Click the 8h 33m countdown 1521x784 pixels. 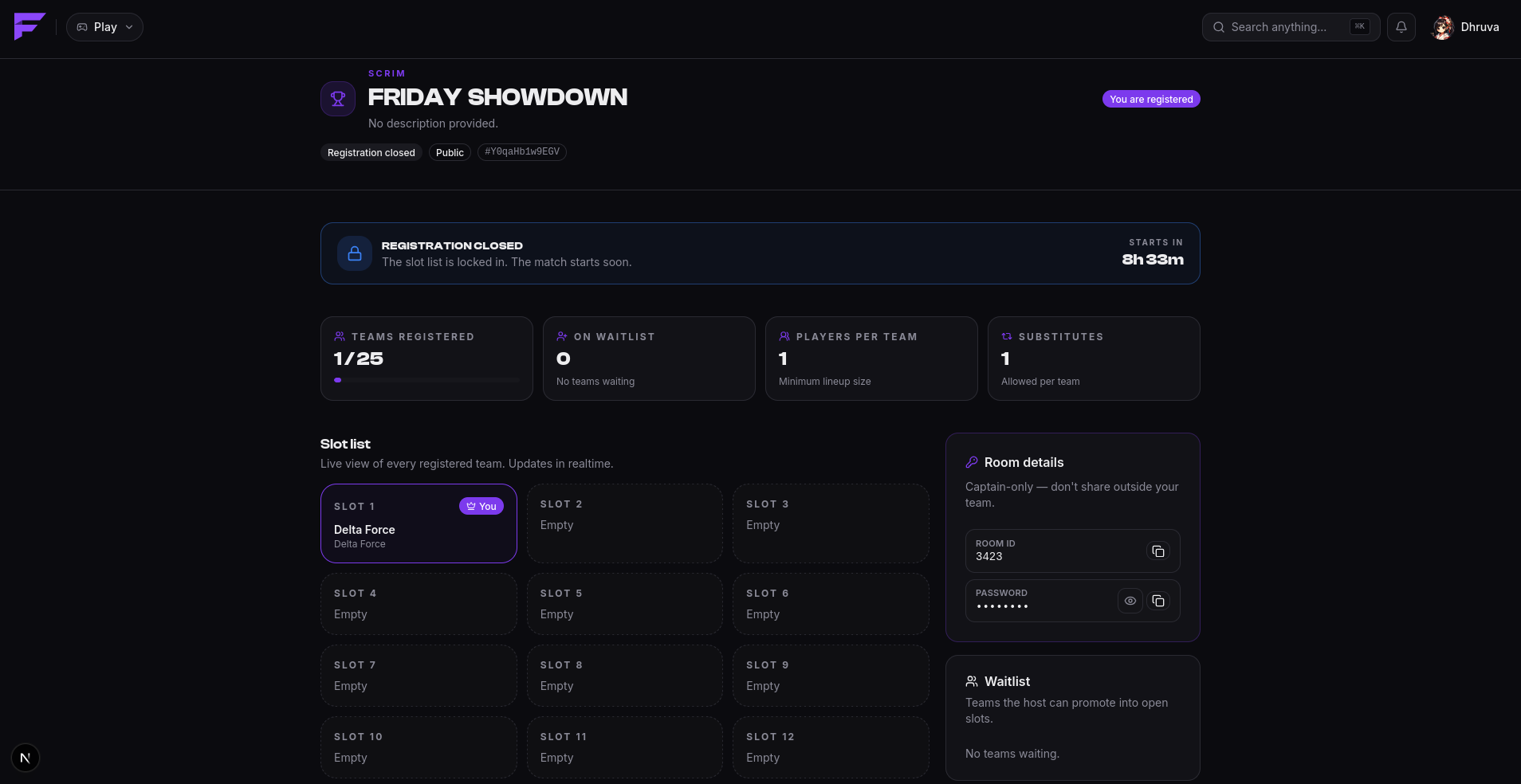click(x=1153, y=260)
